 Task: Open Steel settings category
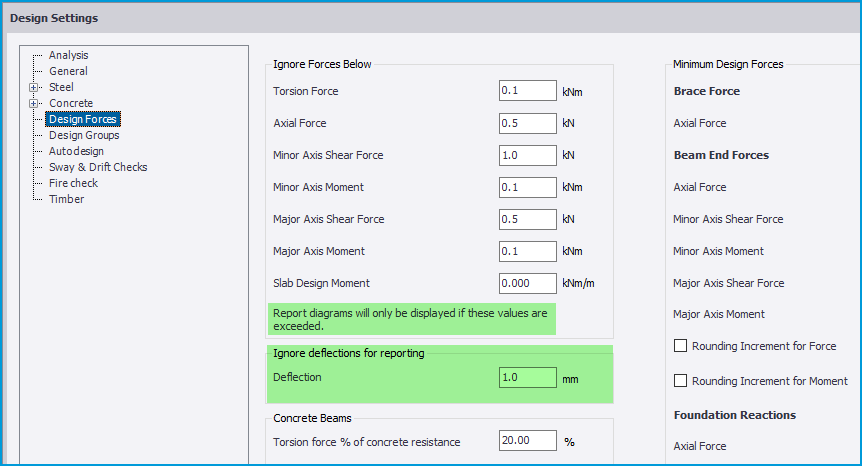[x=61, y=87]
